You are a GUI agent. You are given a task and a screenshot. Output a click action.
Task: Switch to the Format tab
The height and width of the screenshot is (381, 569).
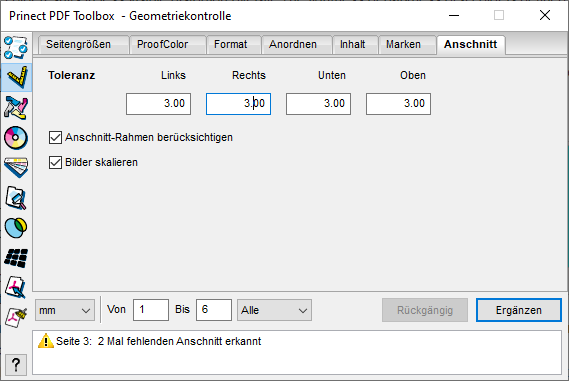234,45
